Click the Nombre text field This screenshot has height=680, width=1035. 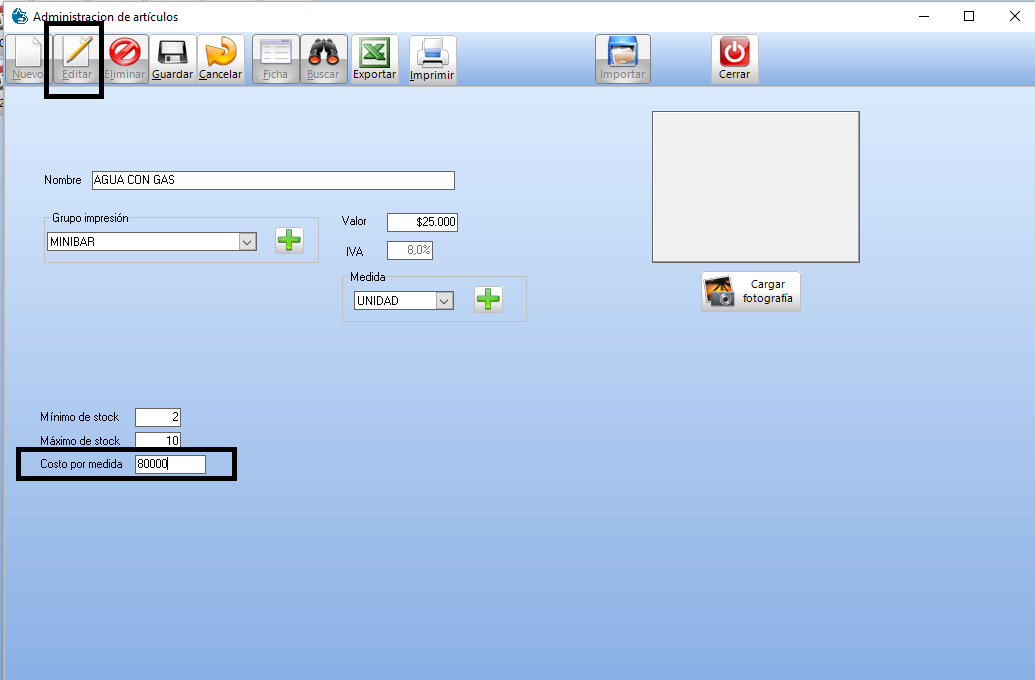click(272, 181)
